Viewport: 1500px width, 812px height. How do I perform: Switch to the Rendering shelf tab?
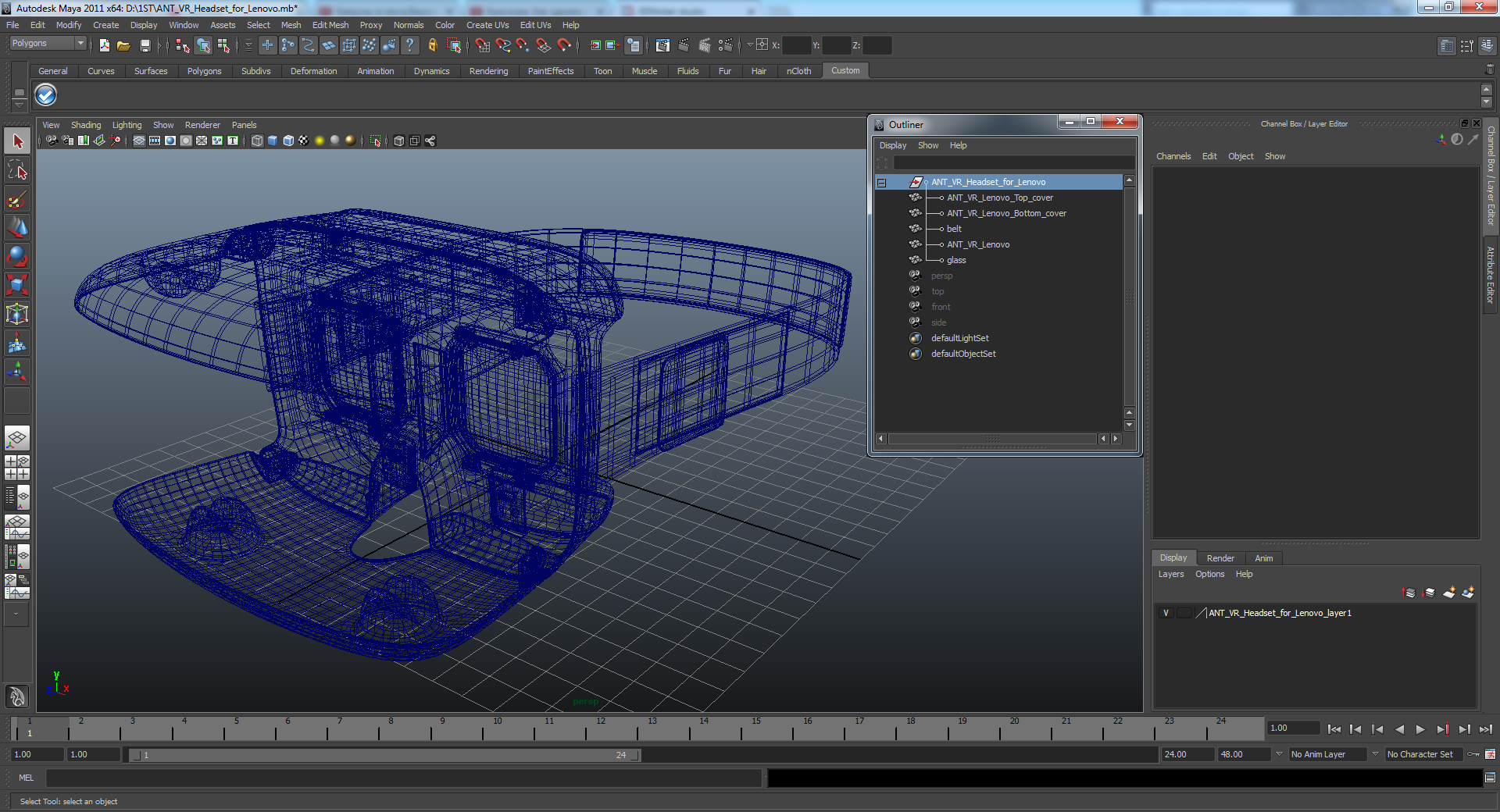488,71
